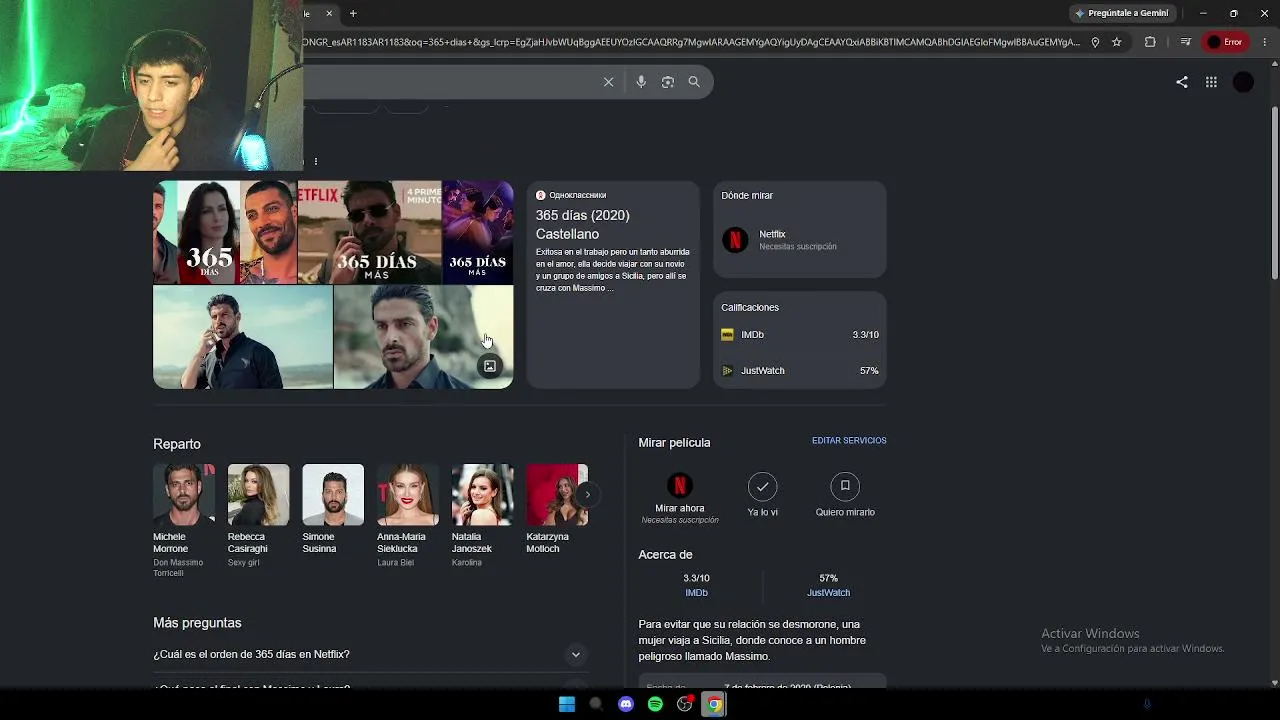This screenshot has height=720, width=1280.
Task: Open the Windows Start menu
Action: click(x=567, y=704)
